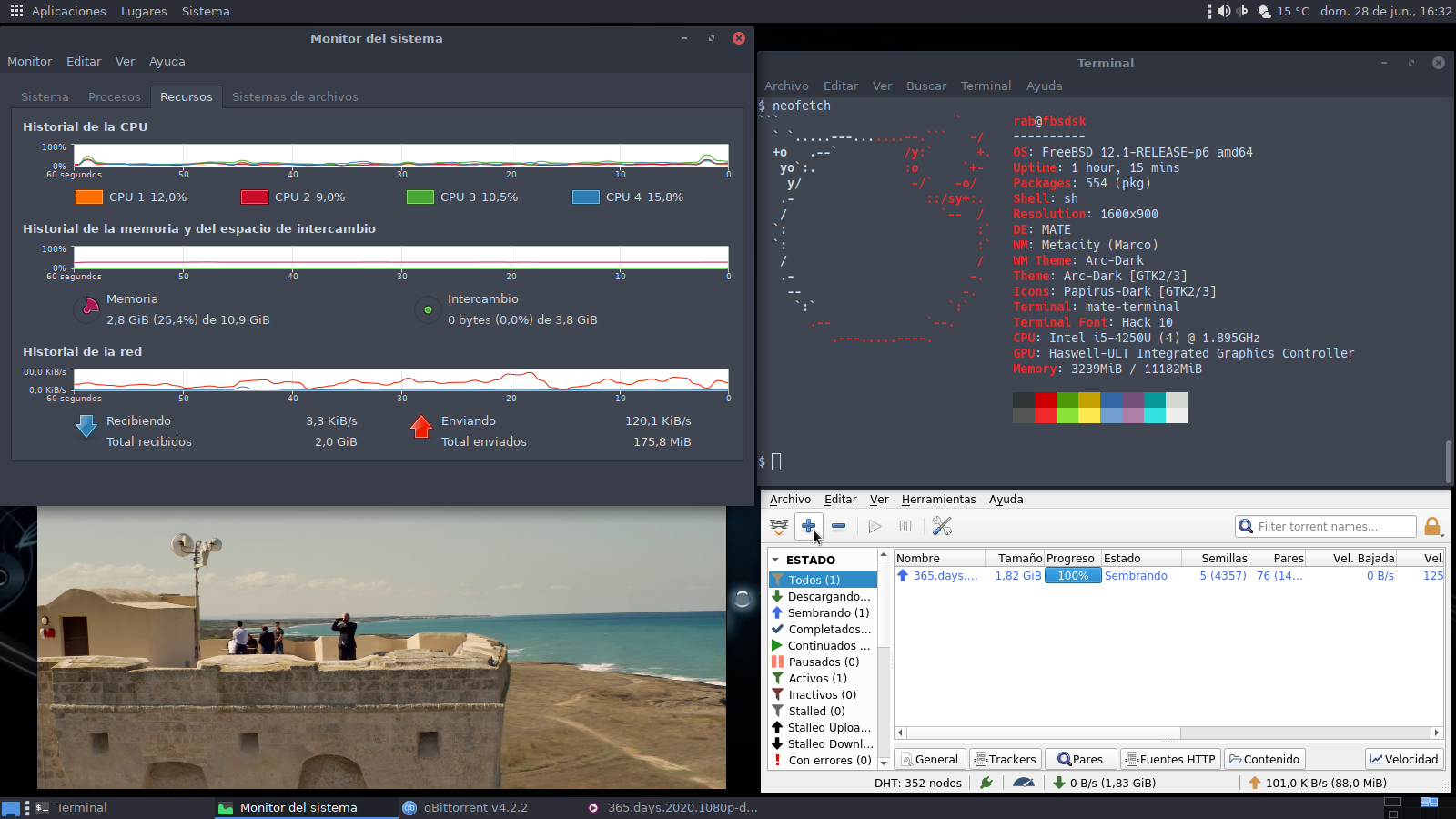Collapse the ESTADO filter section
1456x819 pixels.
(775, 560)
